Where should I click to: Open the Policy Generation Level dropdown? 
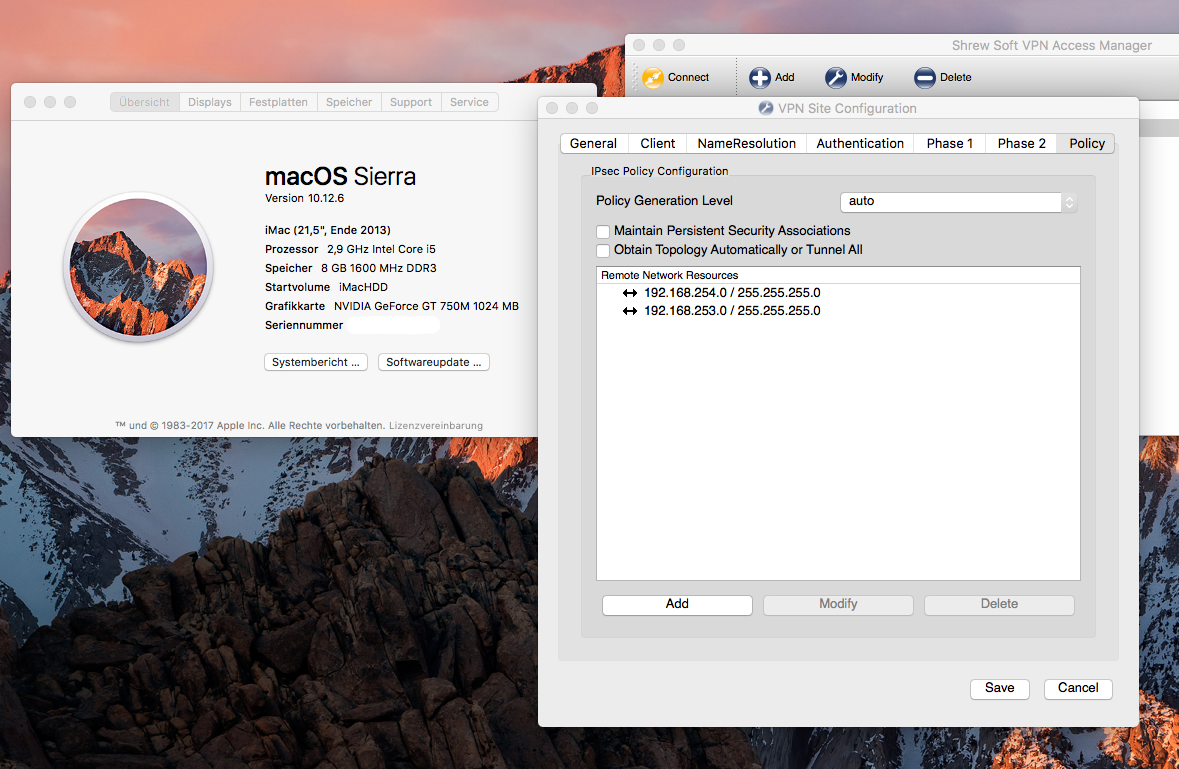click(x=959, y=201)
